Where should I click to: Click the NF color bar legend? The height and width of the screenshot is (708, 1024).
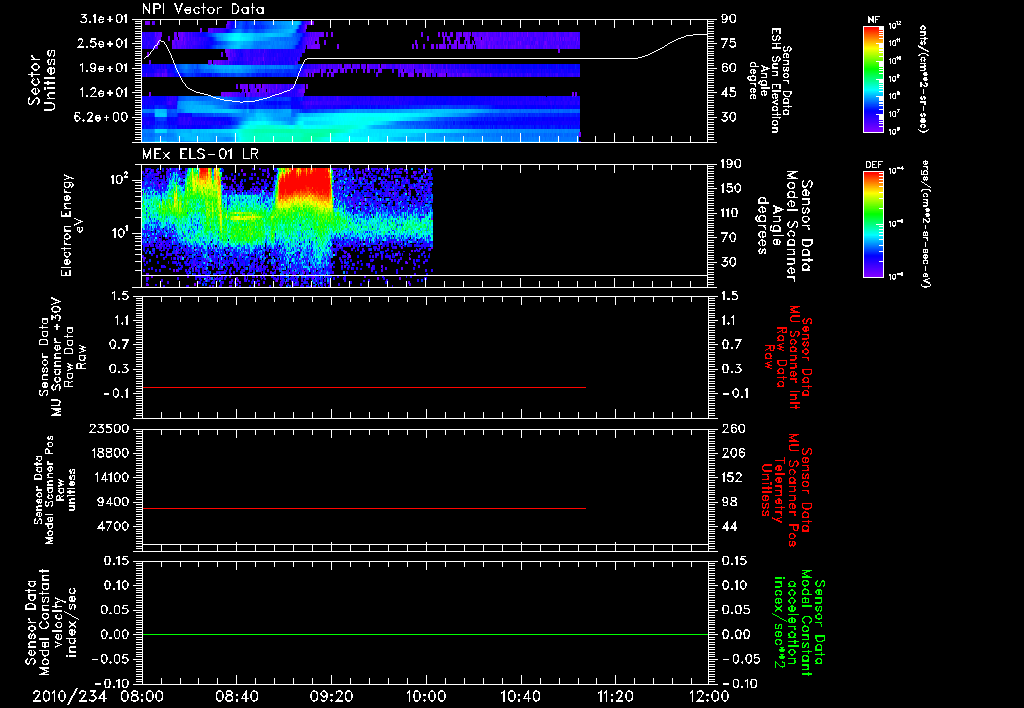(874, 78)
